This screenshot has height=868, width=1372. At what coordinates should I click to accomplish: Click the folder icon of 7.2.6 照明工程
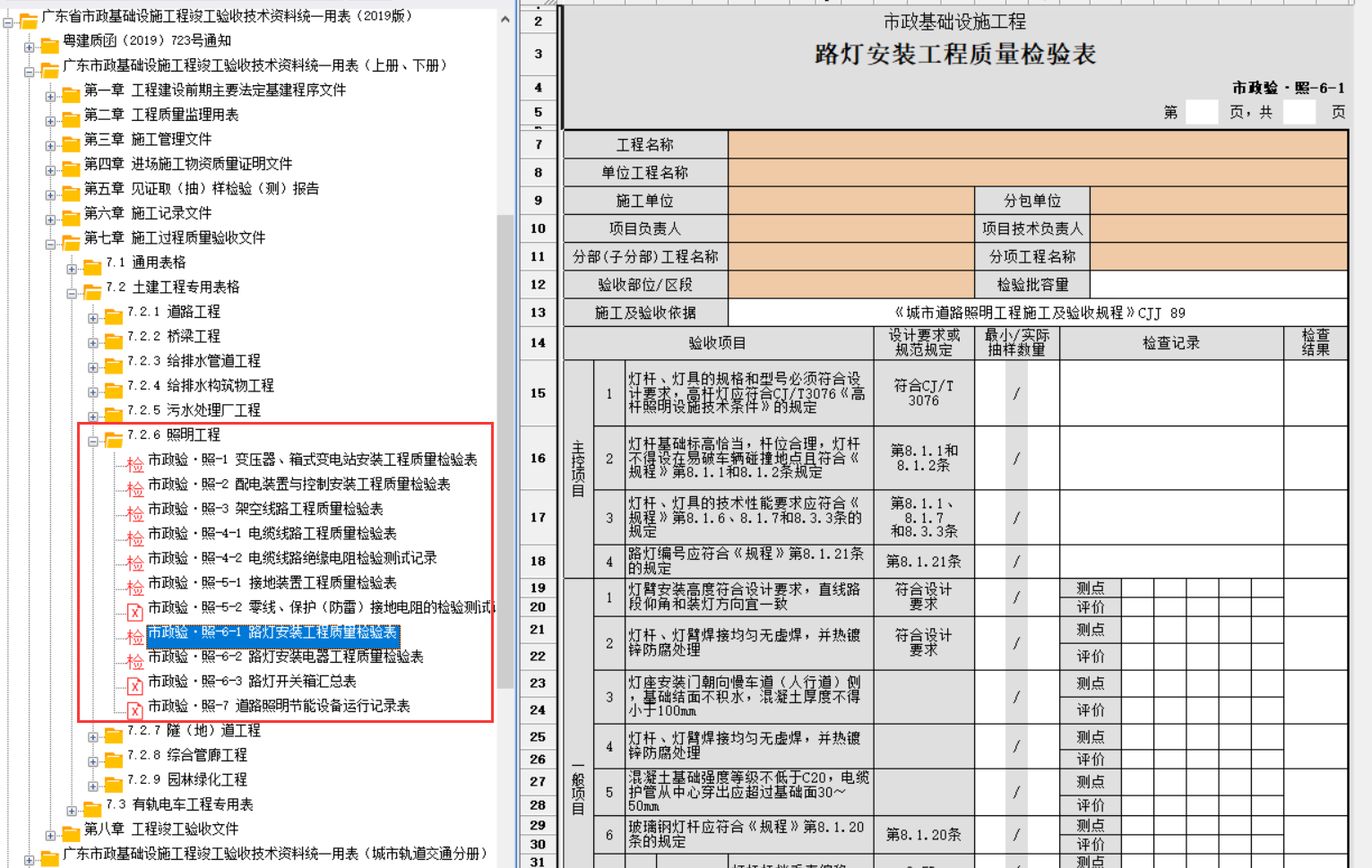tap(114, 438)
